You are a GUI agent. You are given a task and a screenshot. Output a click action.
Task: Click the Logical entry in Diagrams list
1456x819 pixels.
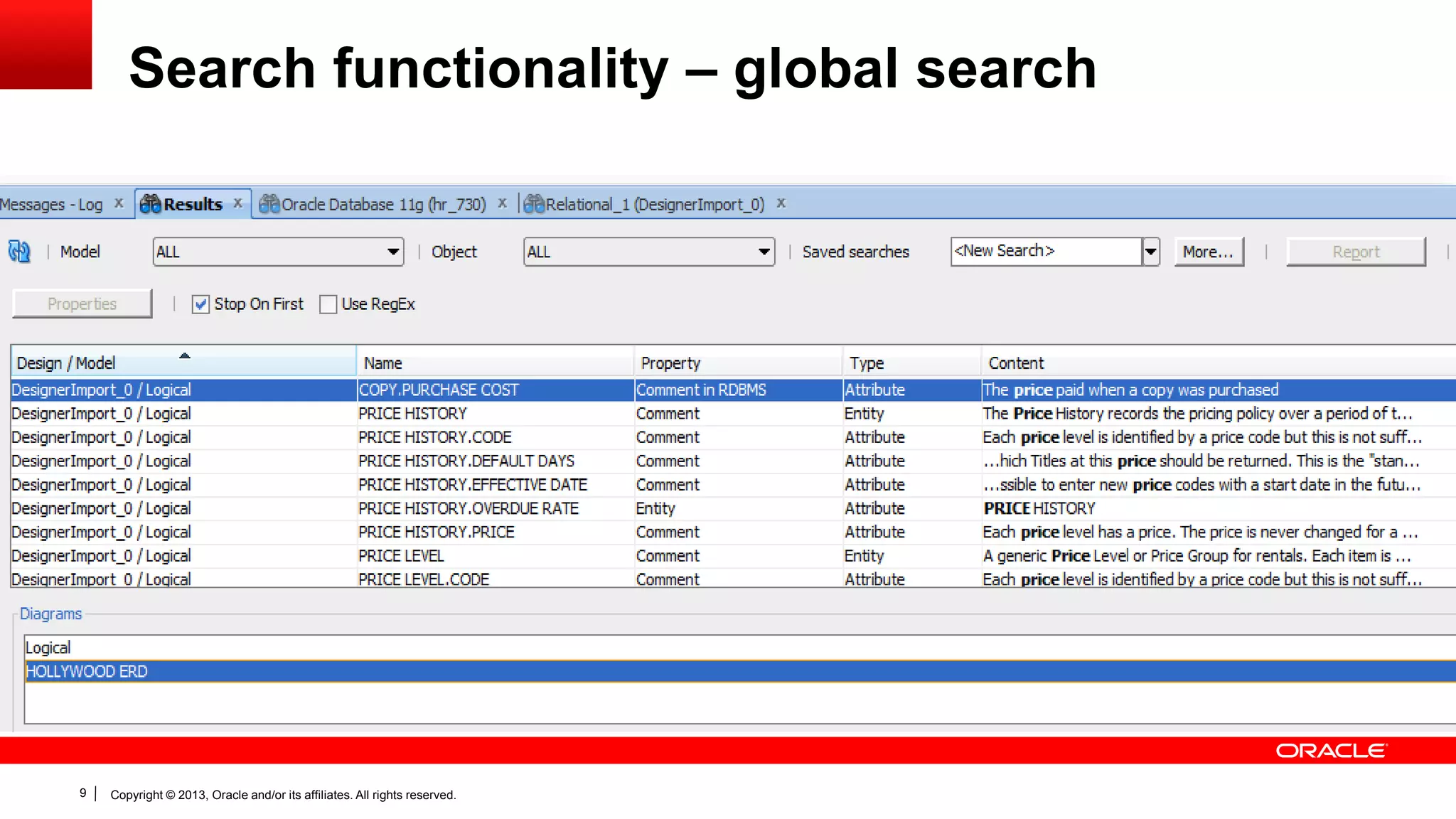pos(740,648)
